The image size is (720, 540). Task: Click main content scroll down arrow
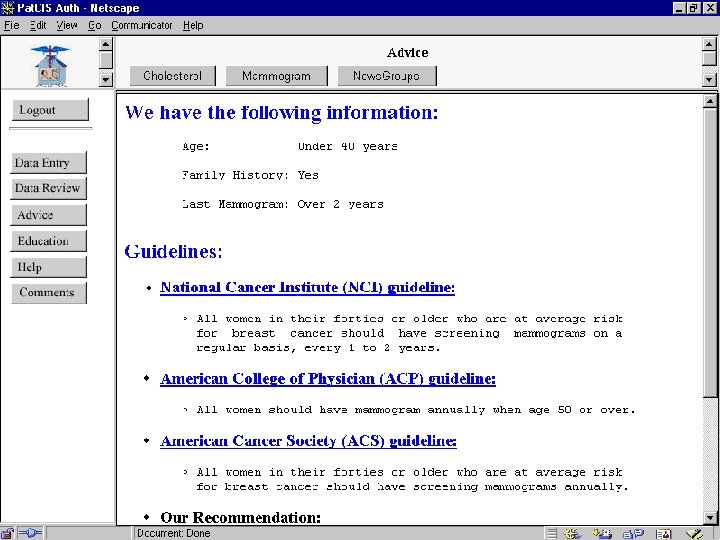pyautogui.click(x=710, y=518)
